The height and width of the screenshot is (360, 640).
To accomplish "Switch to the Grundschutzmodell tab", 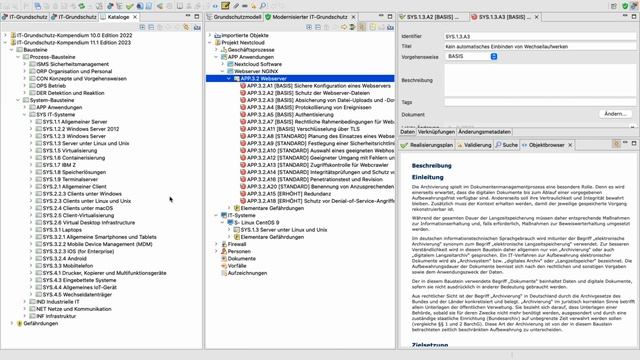I will point(234,17).
